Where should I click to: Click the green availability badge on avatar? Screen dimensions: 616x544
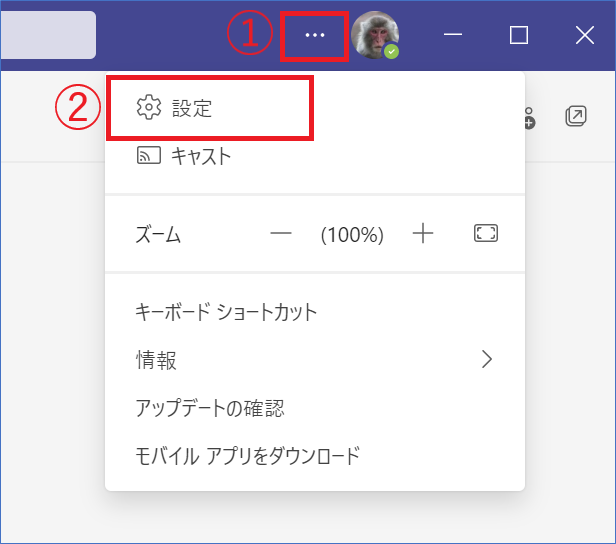pyautogui.click(x=391, y=51)
